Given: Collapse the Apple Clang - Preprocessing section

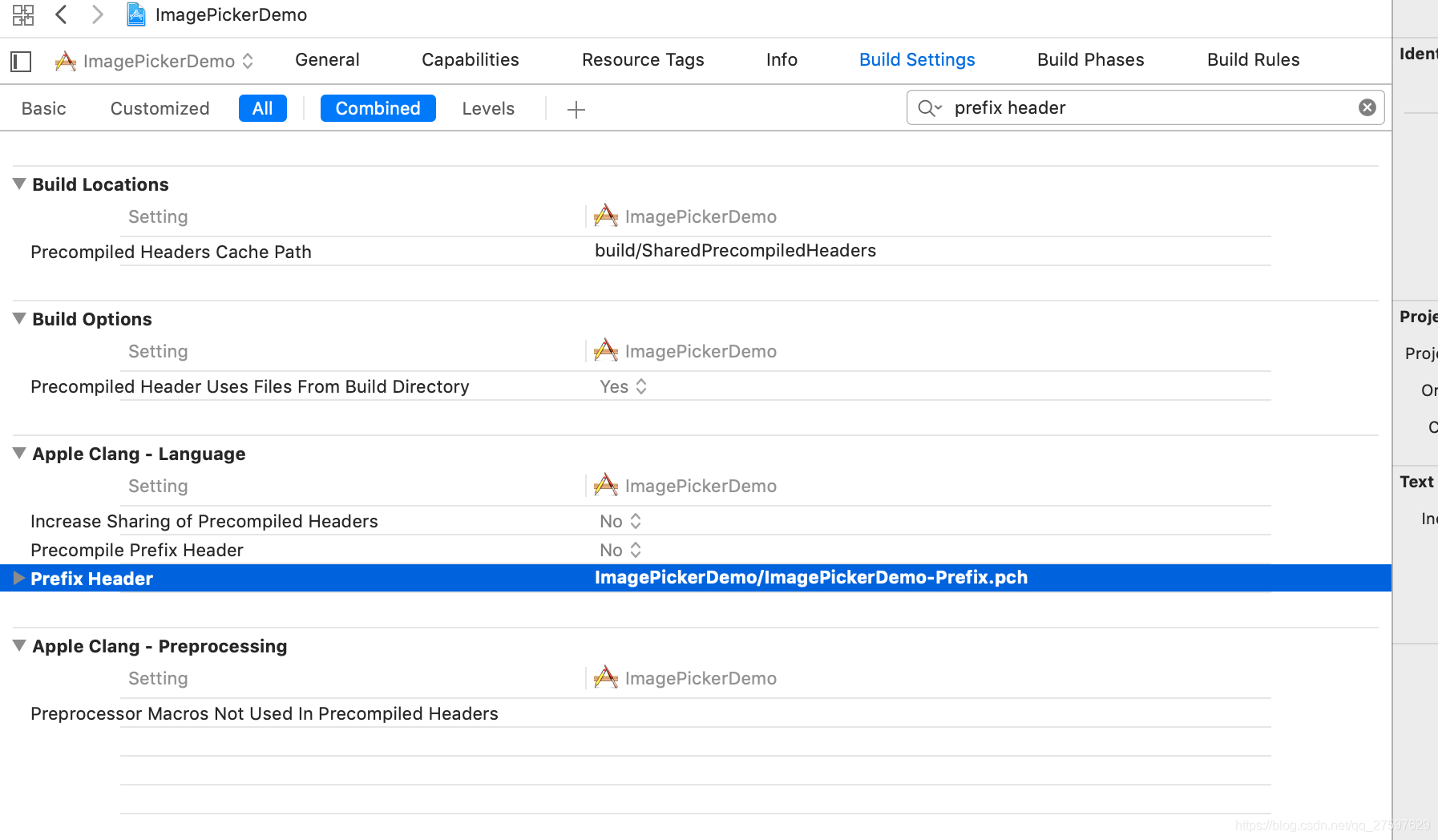Looking at the screenshot, I should [x=19, y=645].
